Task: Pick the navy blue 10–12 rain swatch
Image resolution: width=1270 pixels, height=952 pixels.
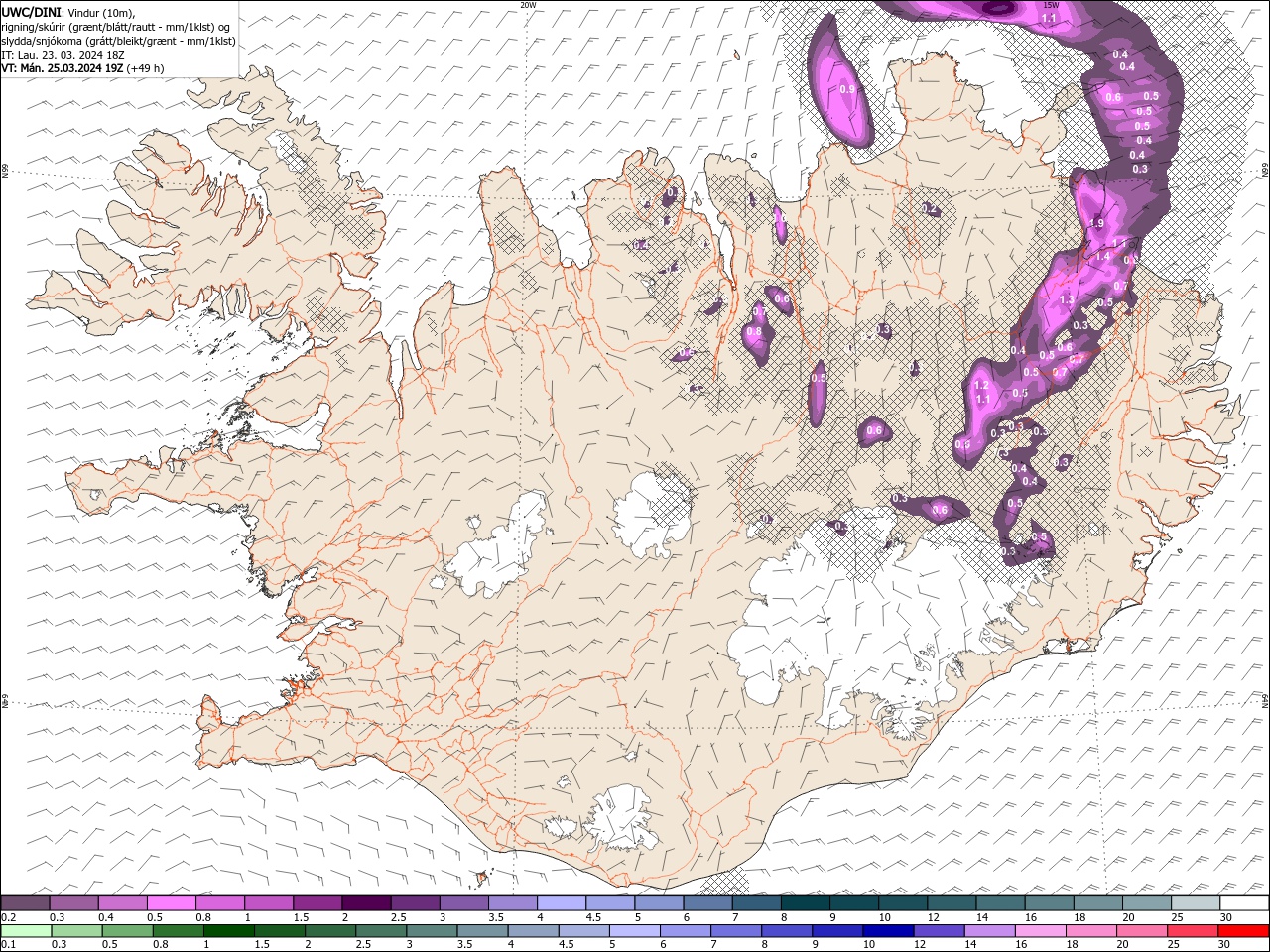Action: click(x=888, y=931)
